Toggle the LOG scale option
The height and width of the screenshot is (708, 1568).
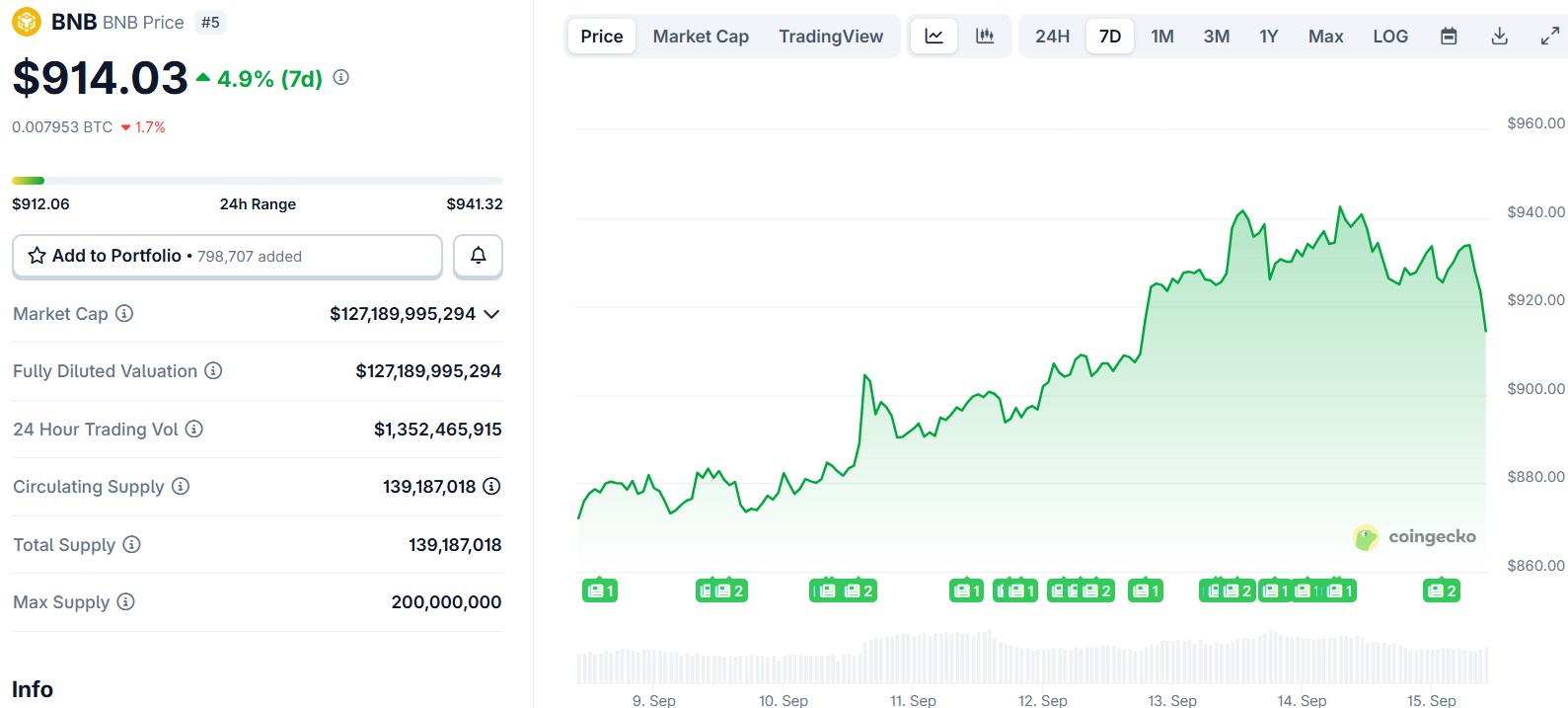click(x=1390, y=37)
